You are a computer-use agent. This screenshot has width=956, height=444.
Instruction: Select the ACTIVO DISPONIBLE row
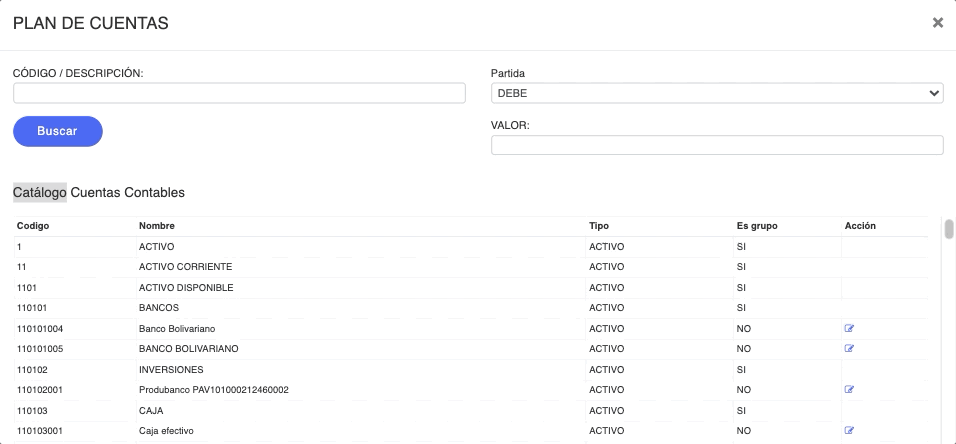click(x=186, y=287)
